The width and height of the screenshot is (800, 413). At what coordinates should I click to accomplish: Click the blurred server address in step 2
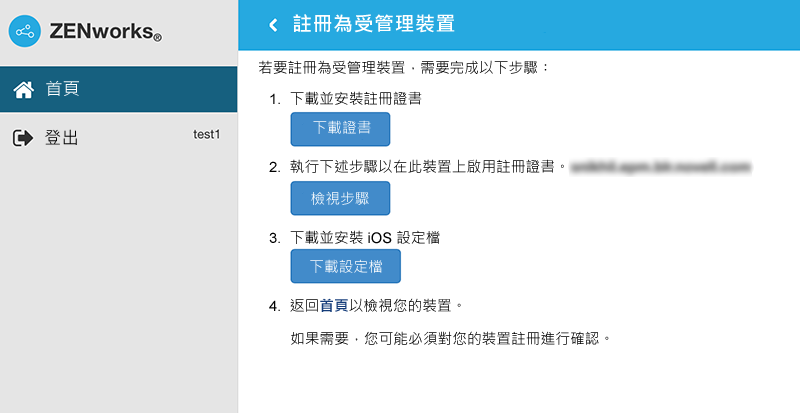[660, 167]
